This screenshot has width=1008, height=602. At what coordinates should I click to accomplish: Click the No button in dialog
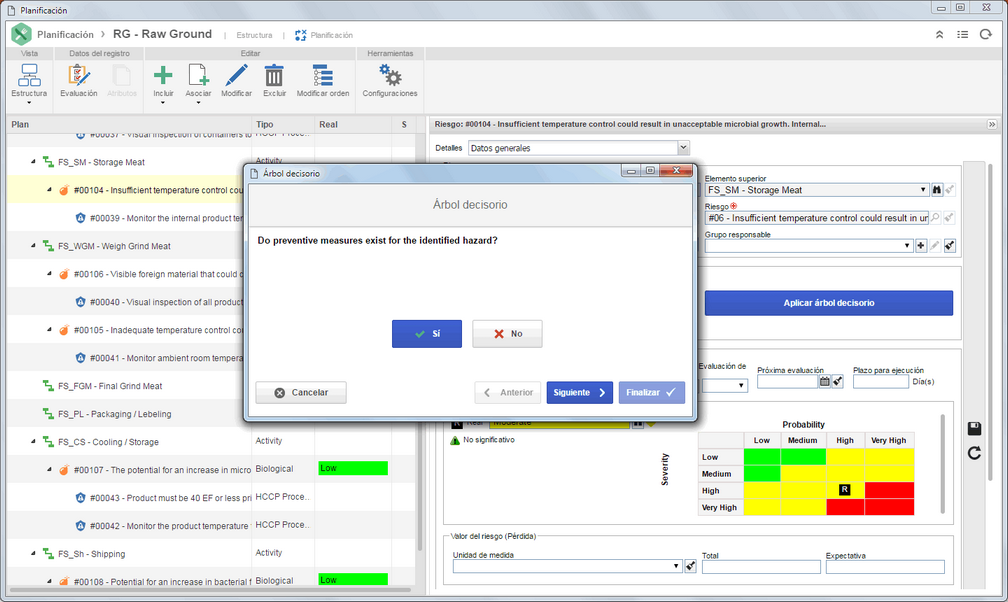(507, 334)
